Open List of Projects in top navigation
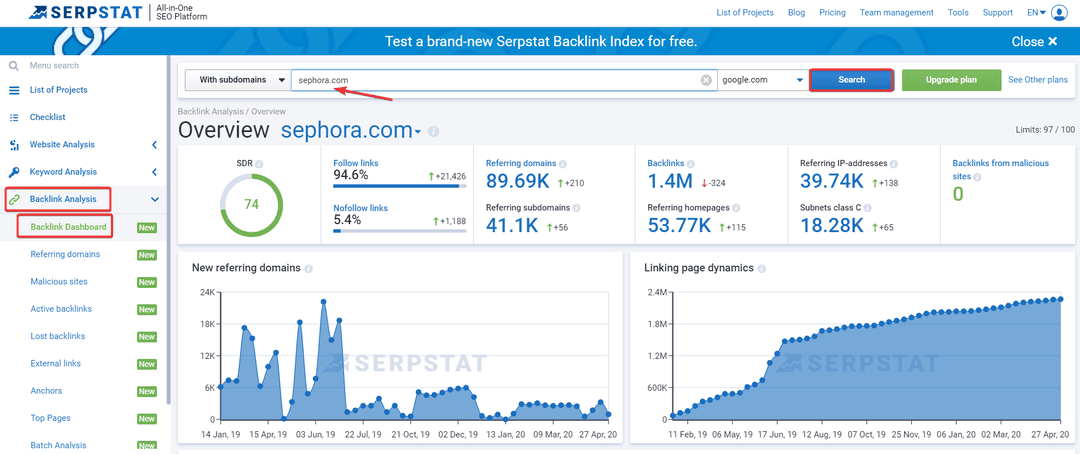This screenshot has height=454, width=1080. pyautogui.click(x=745, y=12)
